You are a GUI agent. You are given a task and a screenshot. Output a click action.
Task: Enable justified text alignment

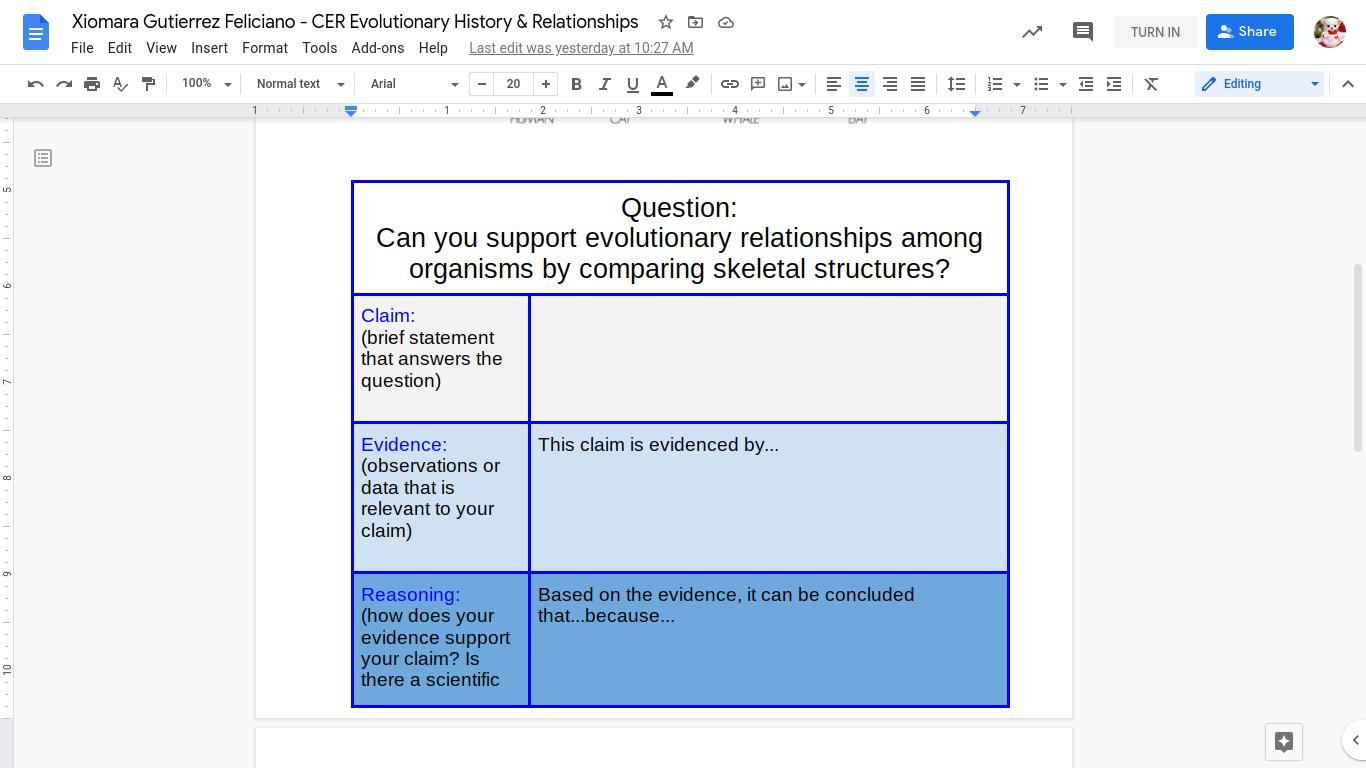click(x=917, y=84)
